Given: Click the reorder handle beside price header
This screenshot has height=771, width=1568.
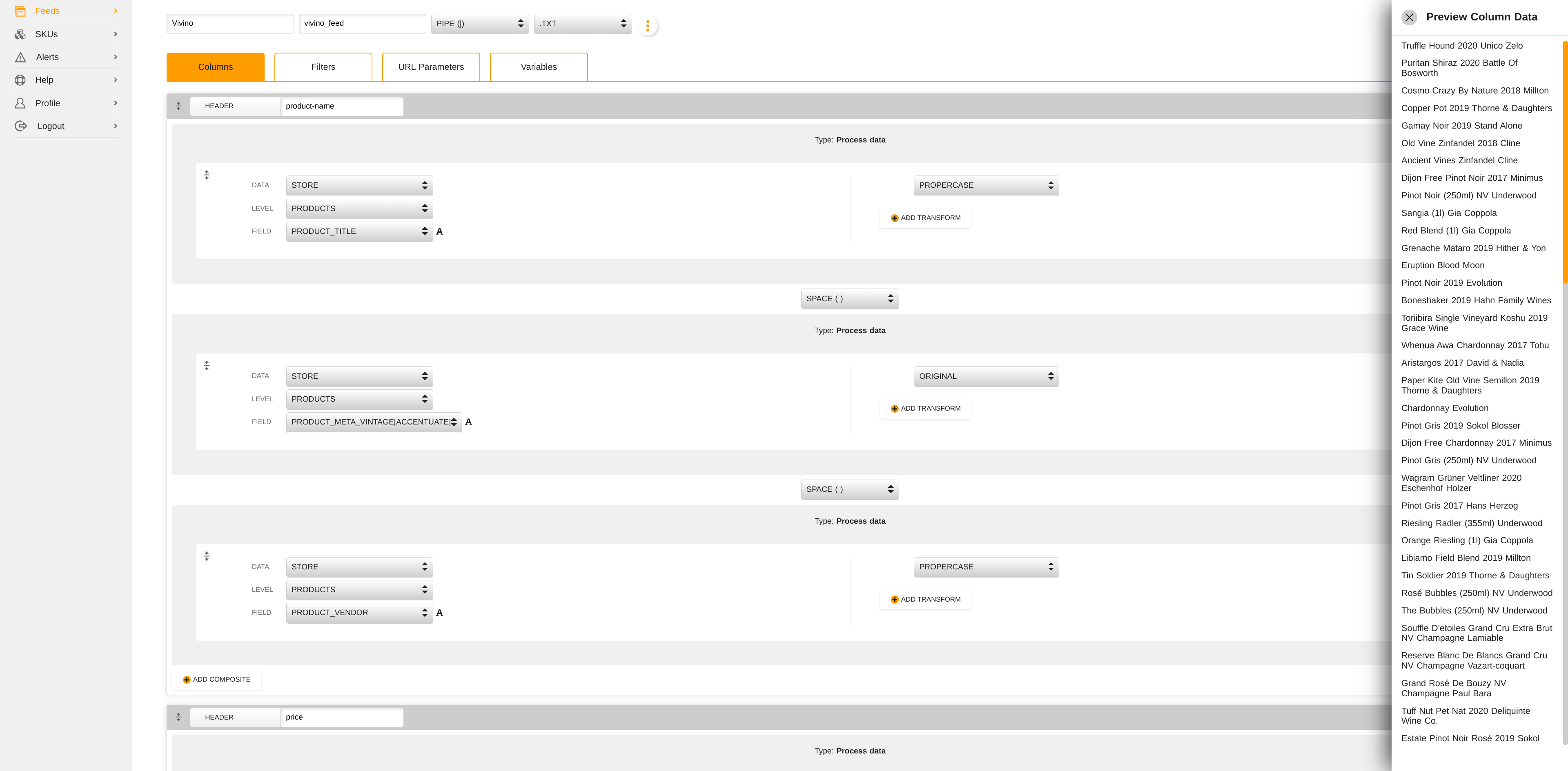Looking at the screenshot, I should pos(178,717).
